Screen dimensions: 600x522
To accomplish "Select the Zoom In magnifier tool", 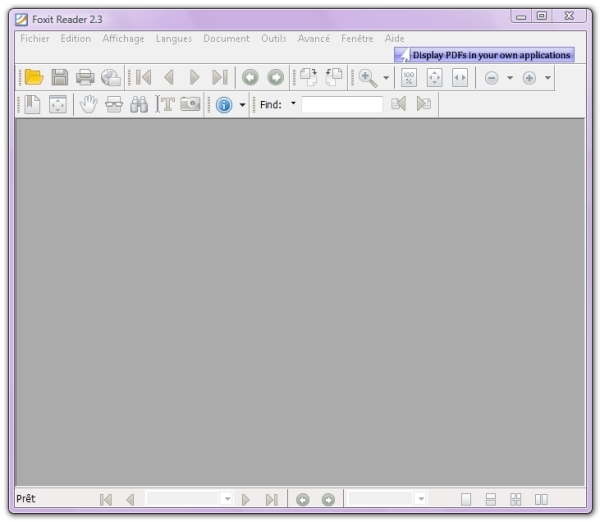I will coord(368,78).
